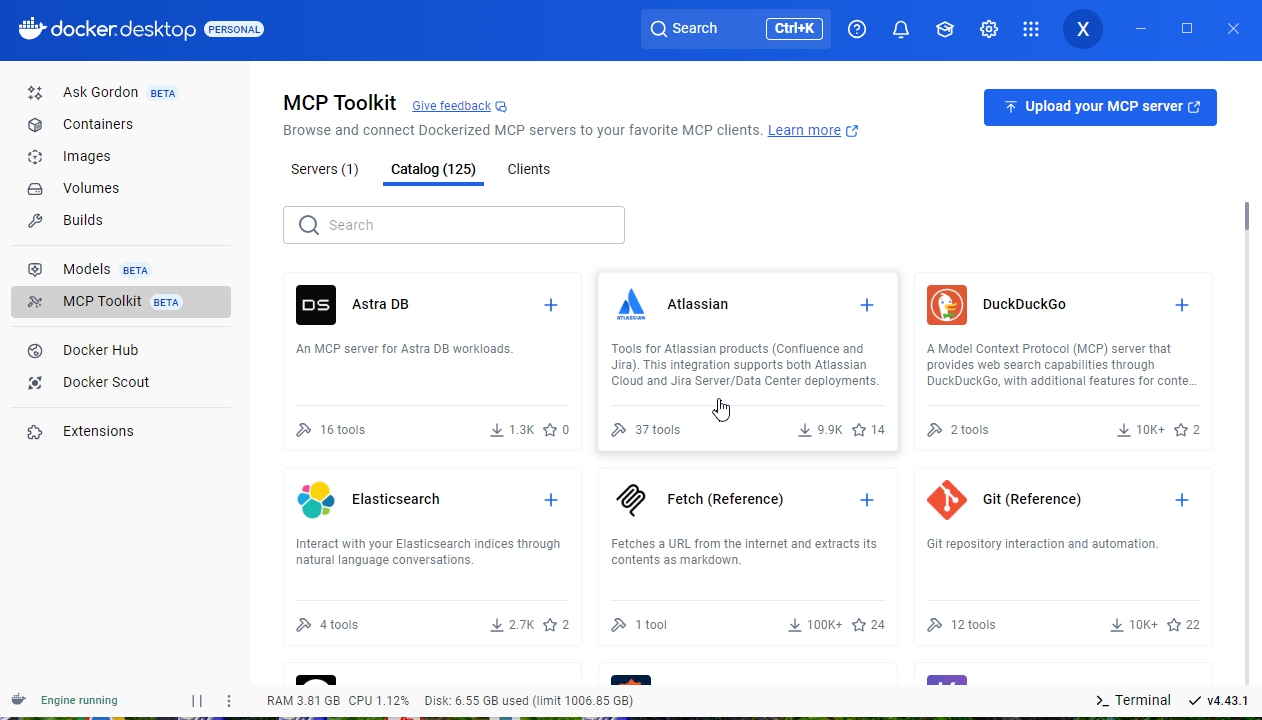The width and height of the screenshot is (1262, 720).
Task: Open the Atlassian card title
Action: (697, 304)
